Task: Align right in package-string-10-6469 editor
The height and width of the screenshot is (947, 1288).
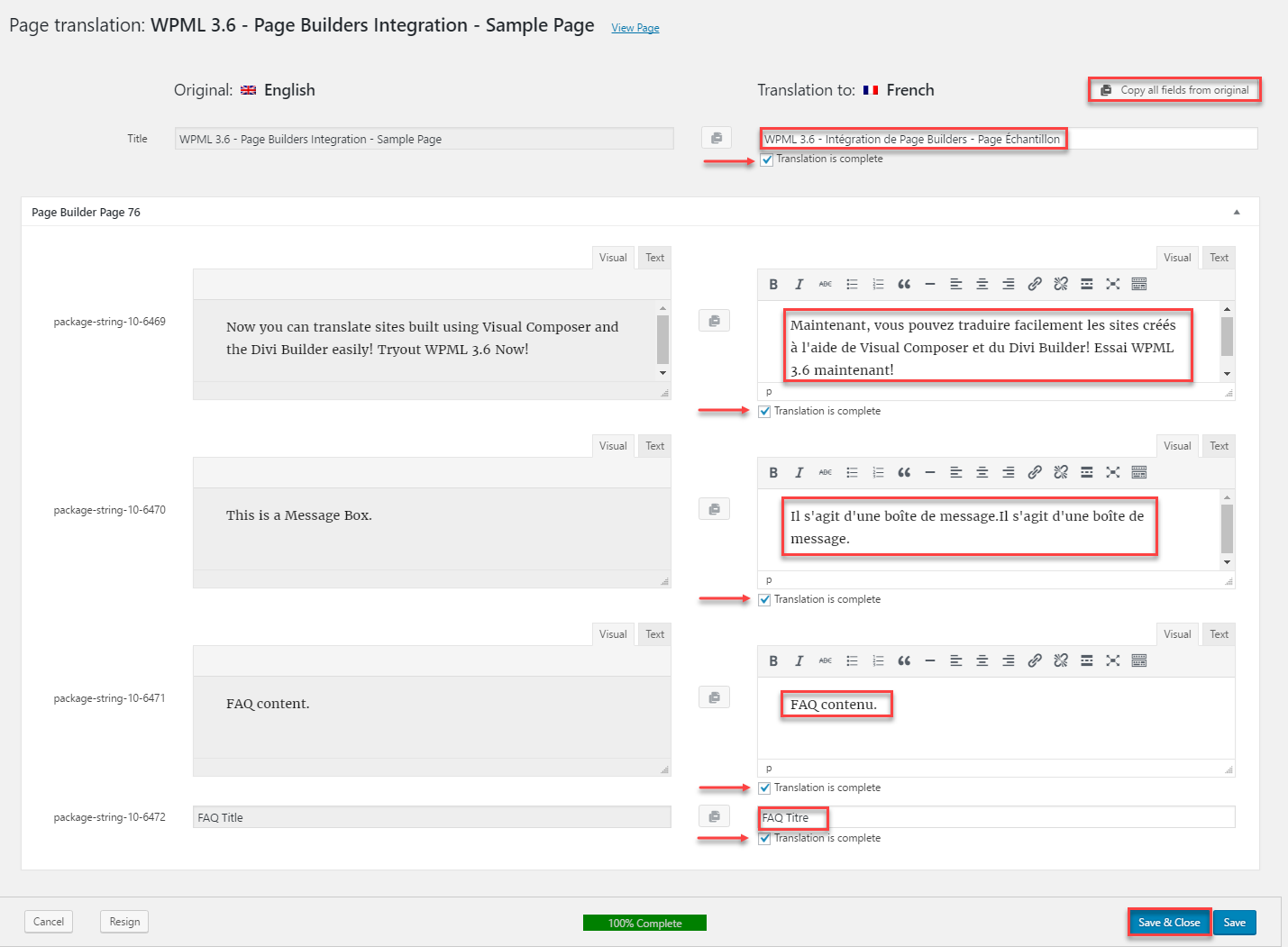Action: [x=1009, y=284]
